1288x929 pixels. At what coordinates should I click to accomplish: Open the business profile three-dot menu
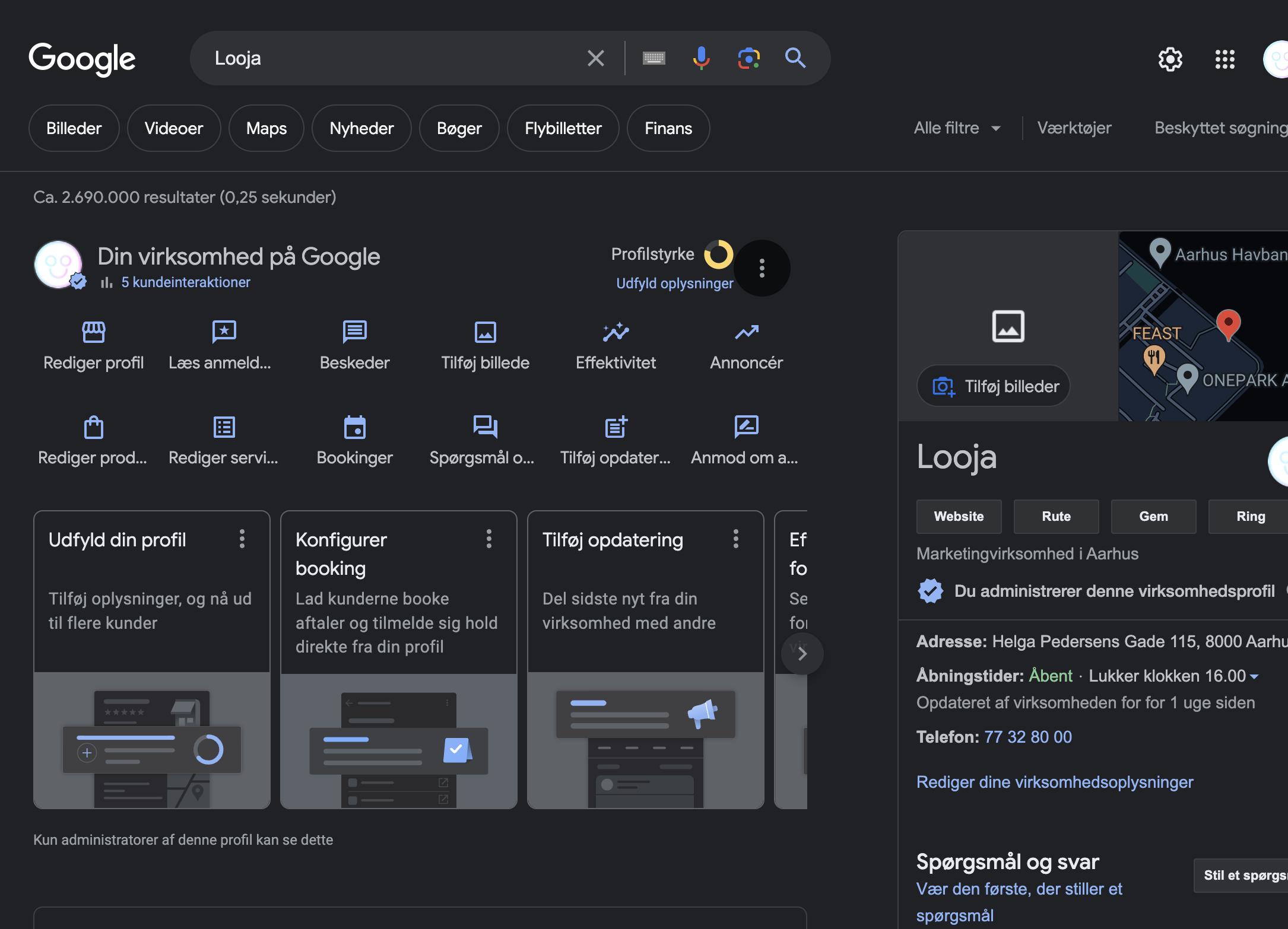(x=762, y=268)
